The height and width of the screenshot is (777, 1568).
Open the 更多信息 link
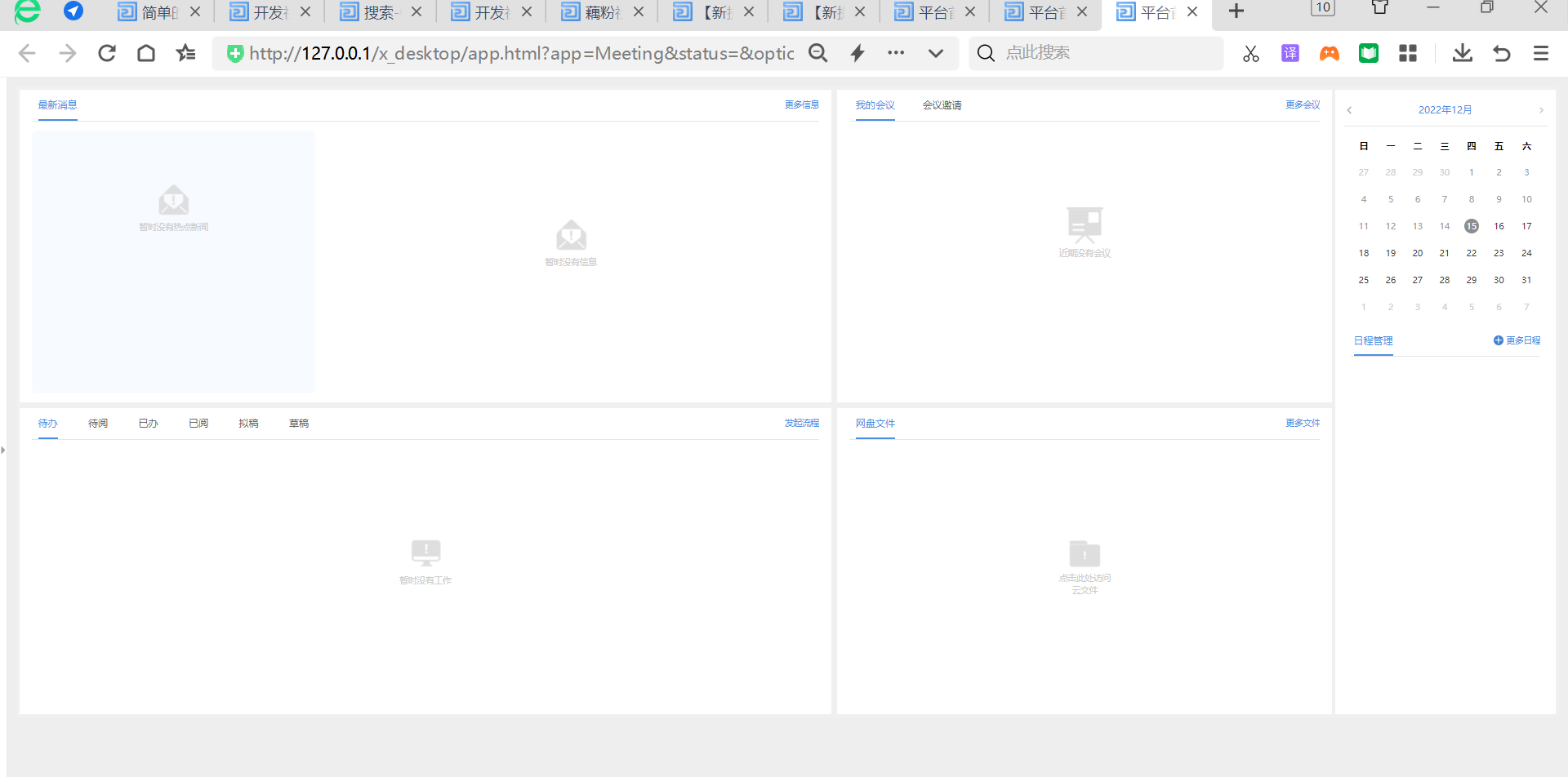[x=802, y=105]
